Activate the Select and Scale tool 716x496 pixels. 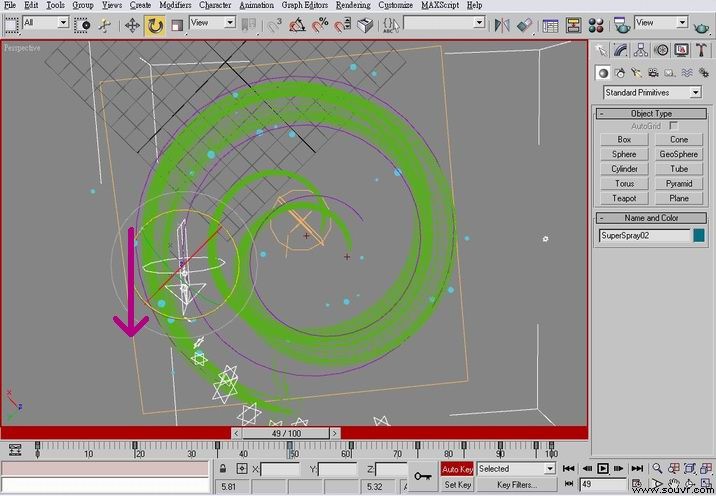(177, 25)
